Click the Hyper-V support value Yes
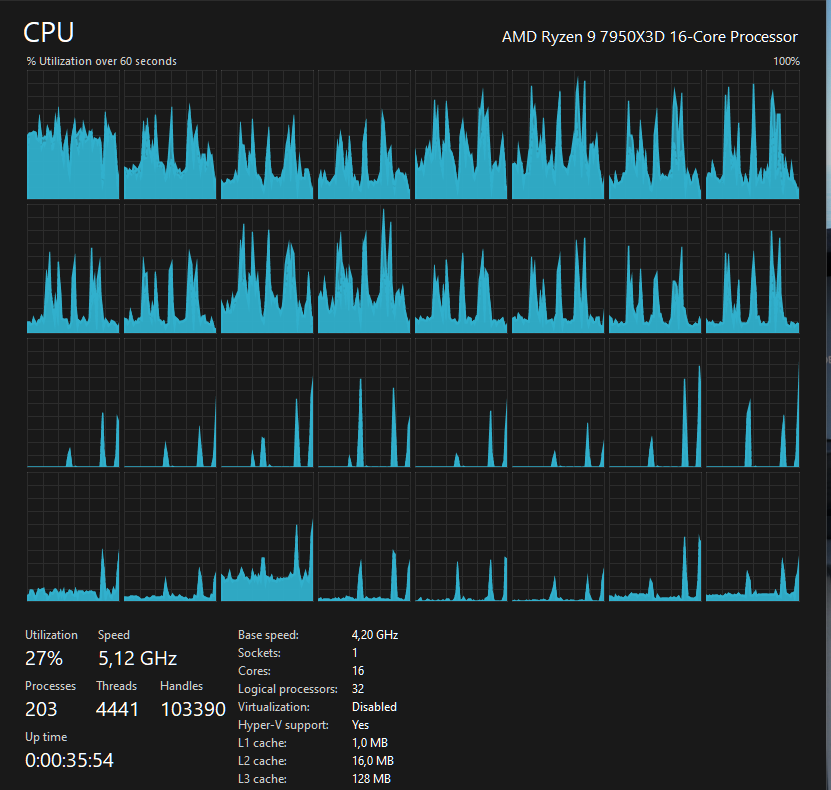Screen dimensions: 831x790 point(360,725)
